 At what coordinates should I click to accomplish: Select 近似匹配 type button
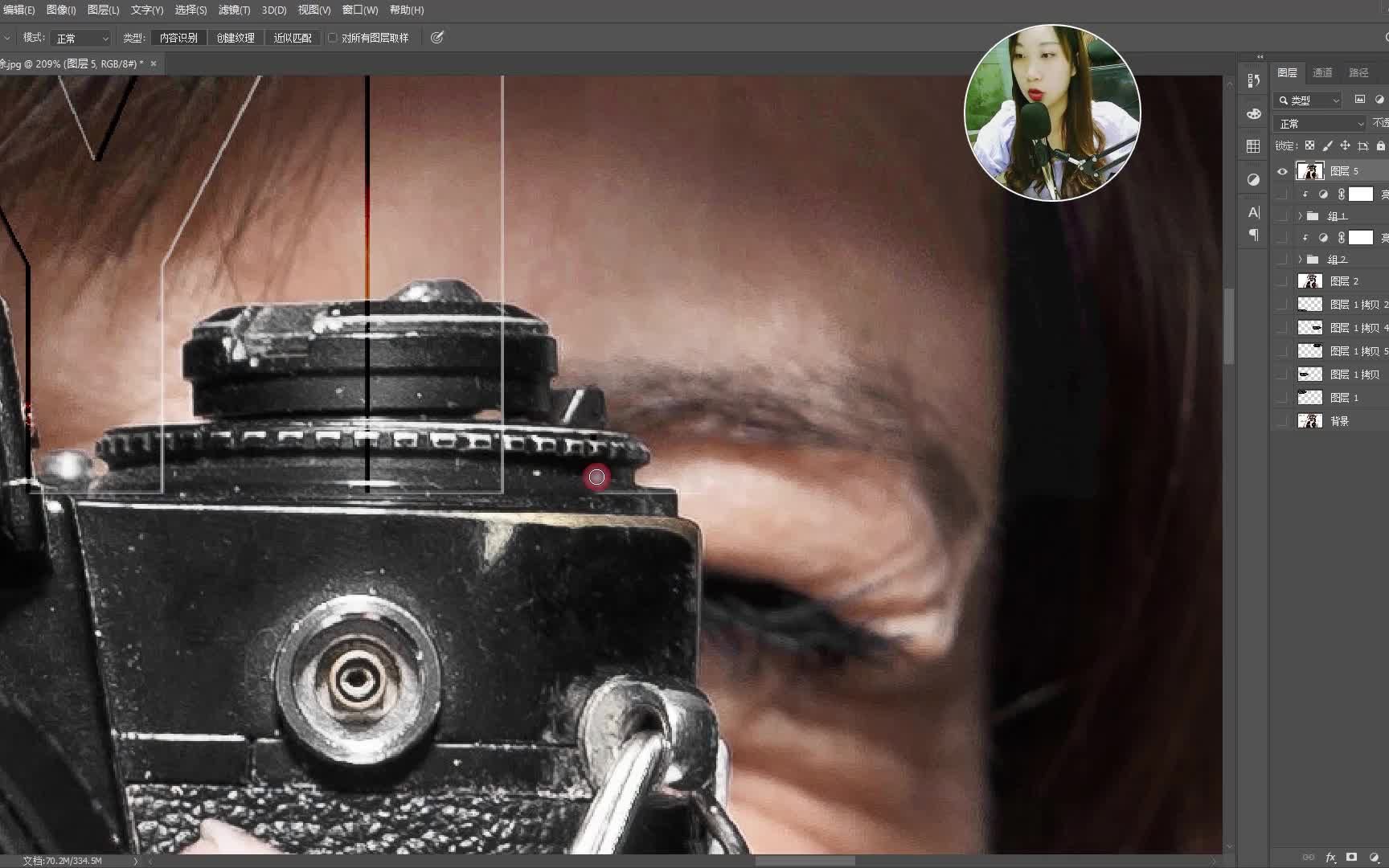293,38
